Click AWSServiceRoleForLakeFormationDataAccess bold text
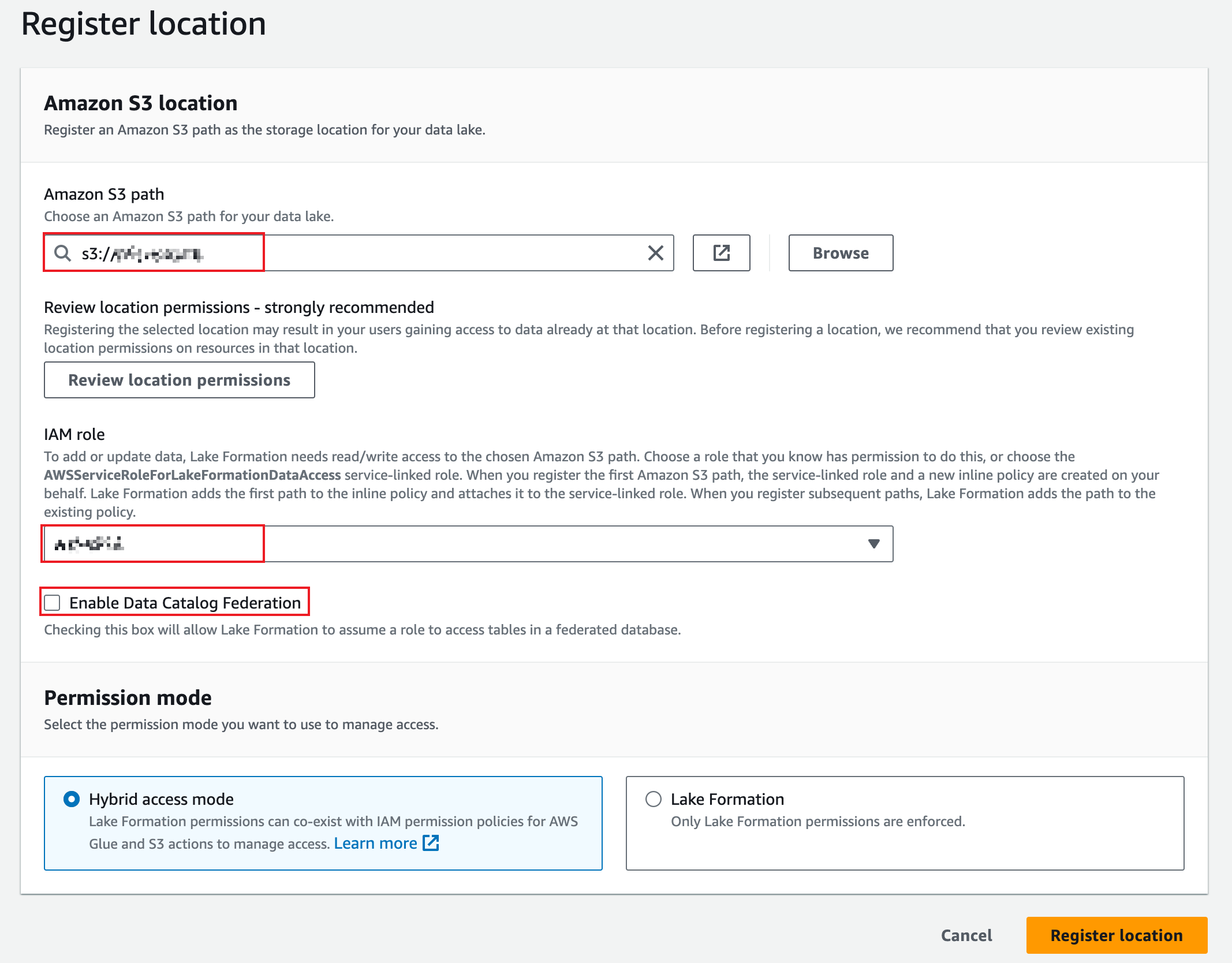This screenshot has width=1232, height=963. coord(193,475)
